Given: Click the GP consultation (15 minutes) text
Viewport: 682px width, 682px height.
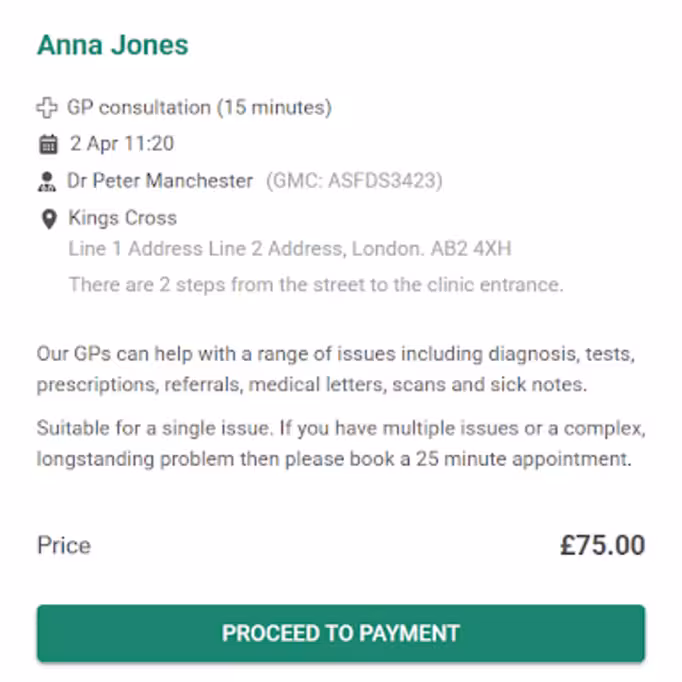Looking at the screenshot, I should [x=199, y=107].
